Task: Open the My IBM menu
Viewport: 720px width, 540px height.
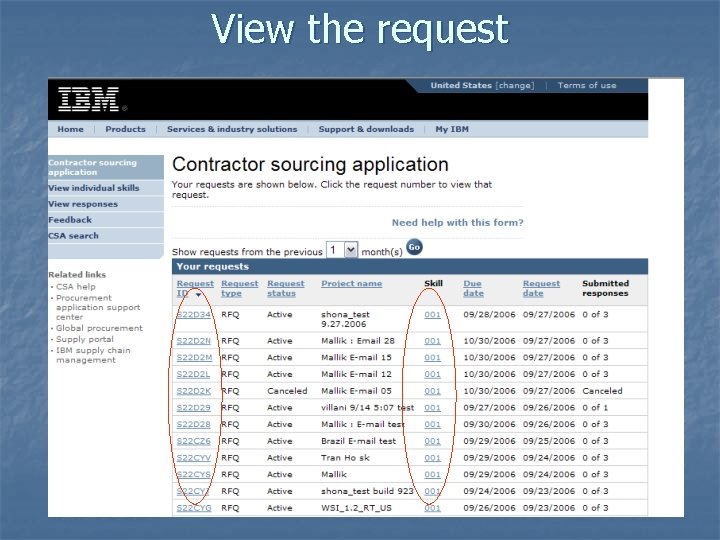Action: pos(452,129)
